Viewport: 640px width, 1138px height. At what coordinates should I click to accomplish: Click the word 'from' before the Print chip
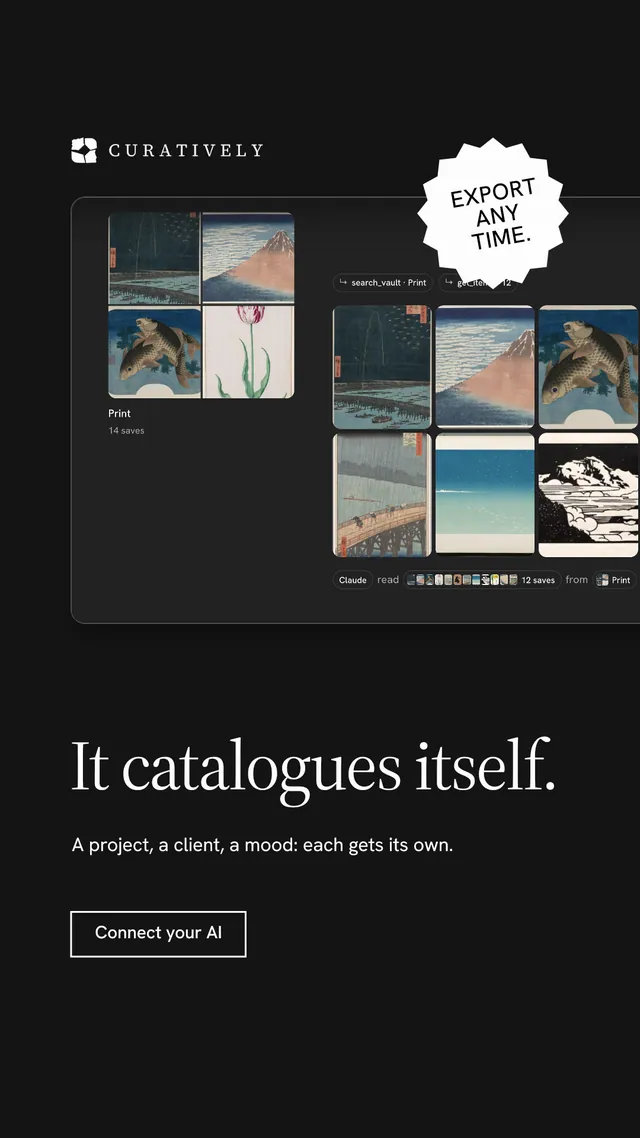(x=577, y=580)
